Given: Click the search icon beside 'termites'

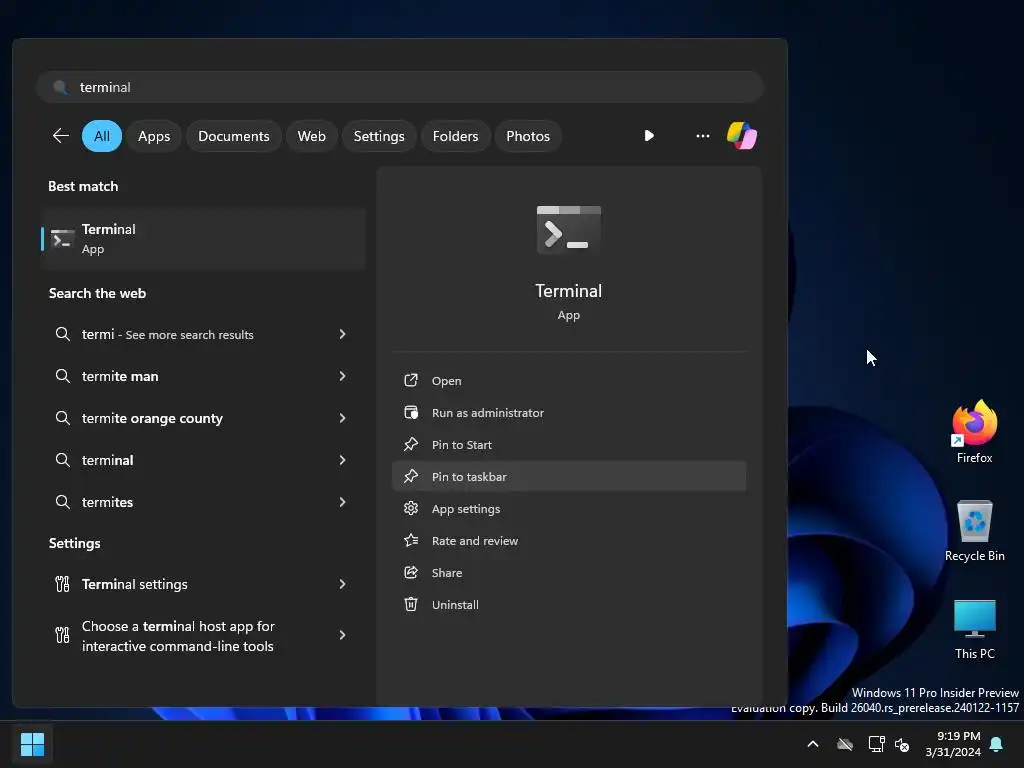Looking at the screenshot, I should tap(63, 502).
